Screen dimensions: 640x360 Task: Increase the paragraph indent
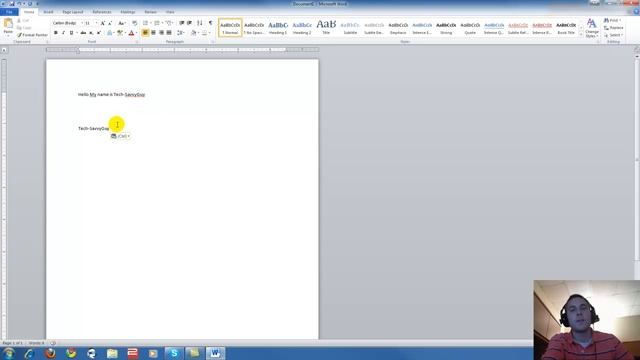(189, 23)
